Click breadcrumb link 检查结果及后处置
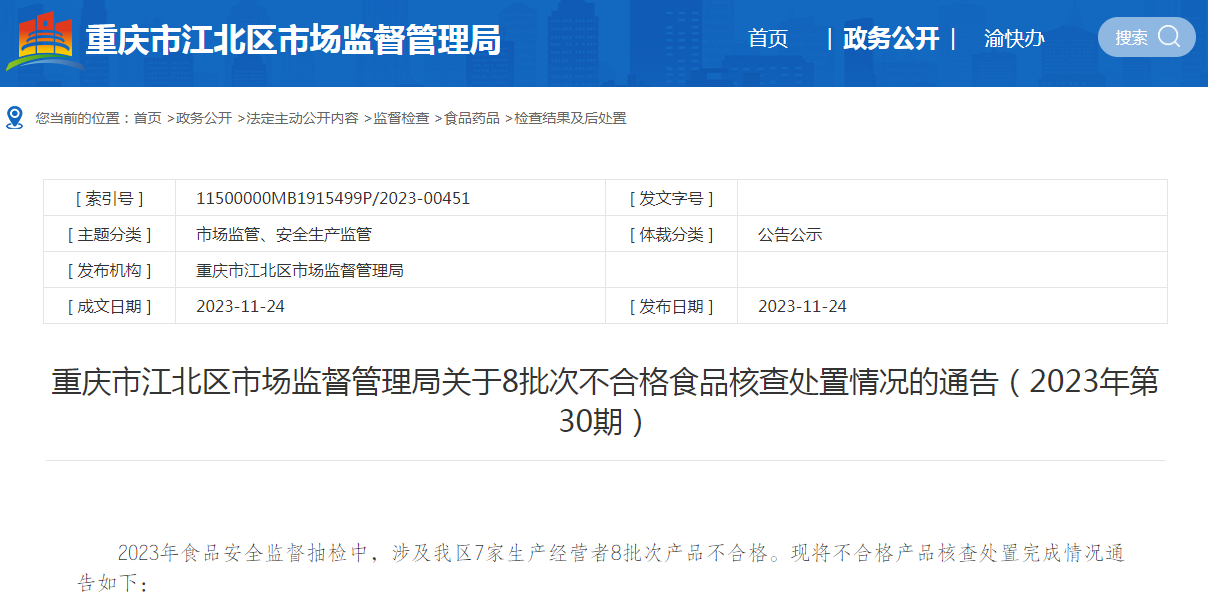The image size is (1208, 602). coord(570,118)
